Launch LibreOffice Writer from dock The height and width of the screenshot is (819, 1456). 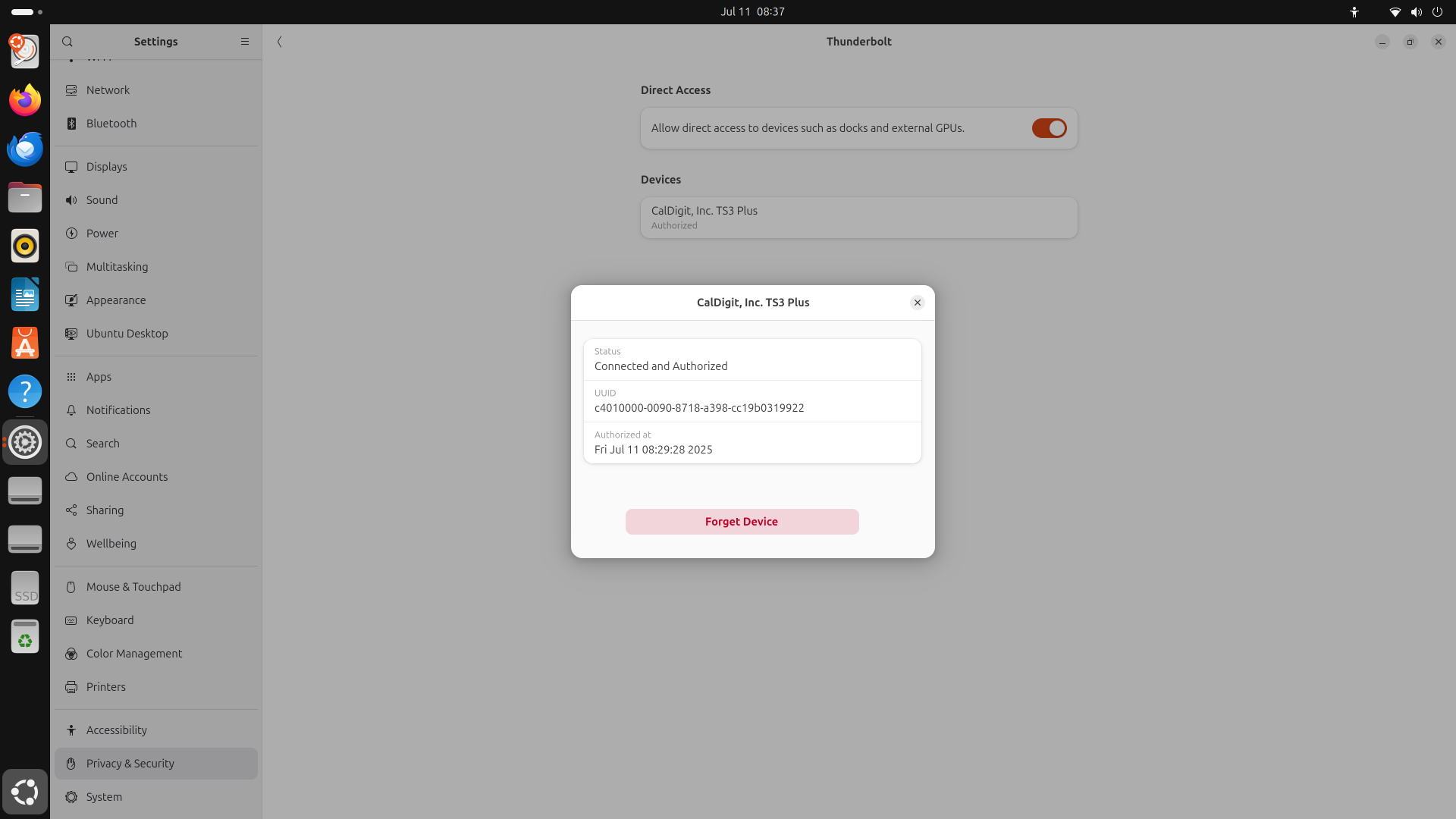[x=25, y=294]
